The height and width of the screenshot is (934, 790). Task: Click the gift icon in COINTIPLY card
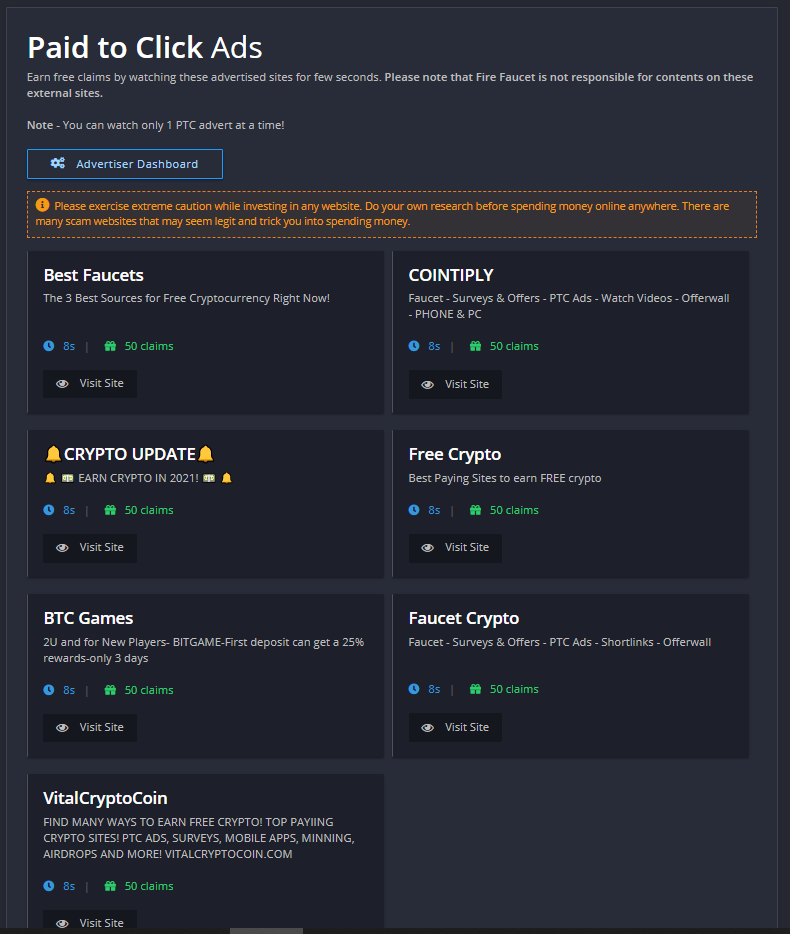point(475,346)
